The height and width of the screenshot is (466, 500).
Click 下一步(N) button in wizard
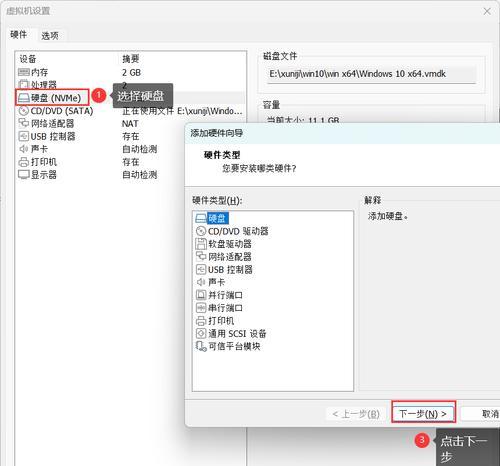423,414
